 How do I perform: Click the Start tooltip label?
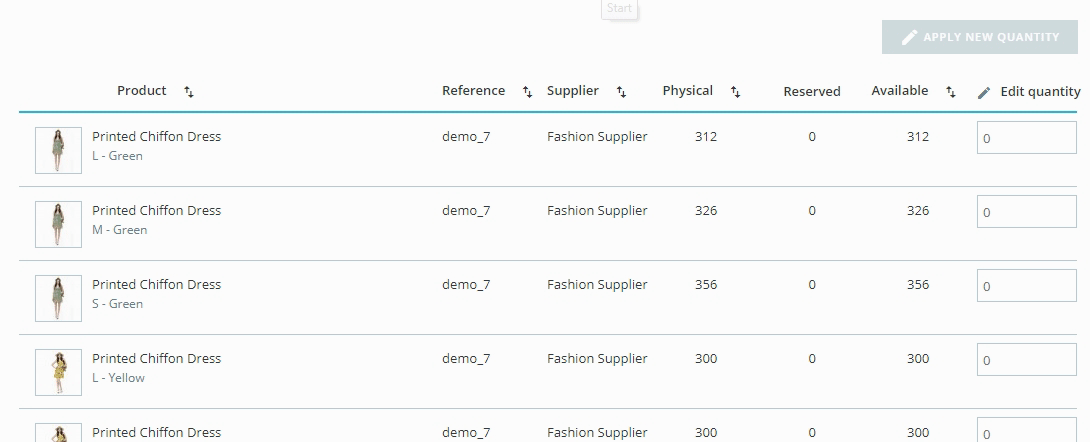point(619,9)
